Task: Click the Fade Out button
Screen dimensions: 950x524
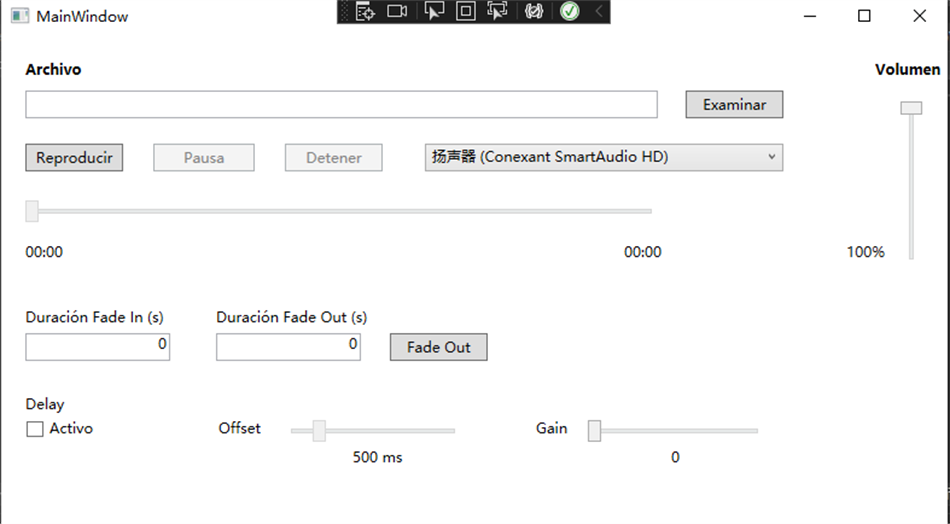Action: click(x=438, y=347)
